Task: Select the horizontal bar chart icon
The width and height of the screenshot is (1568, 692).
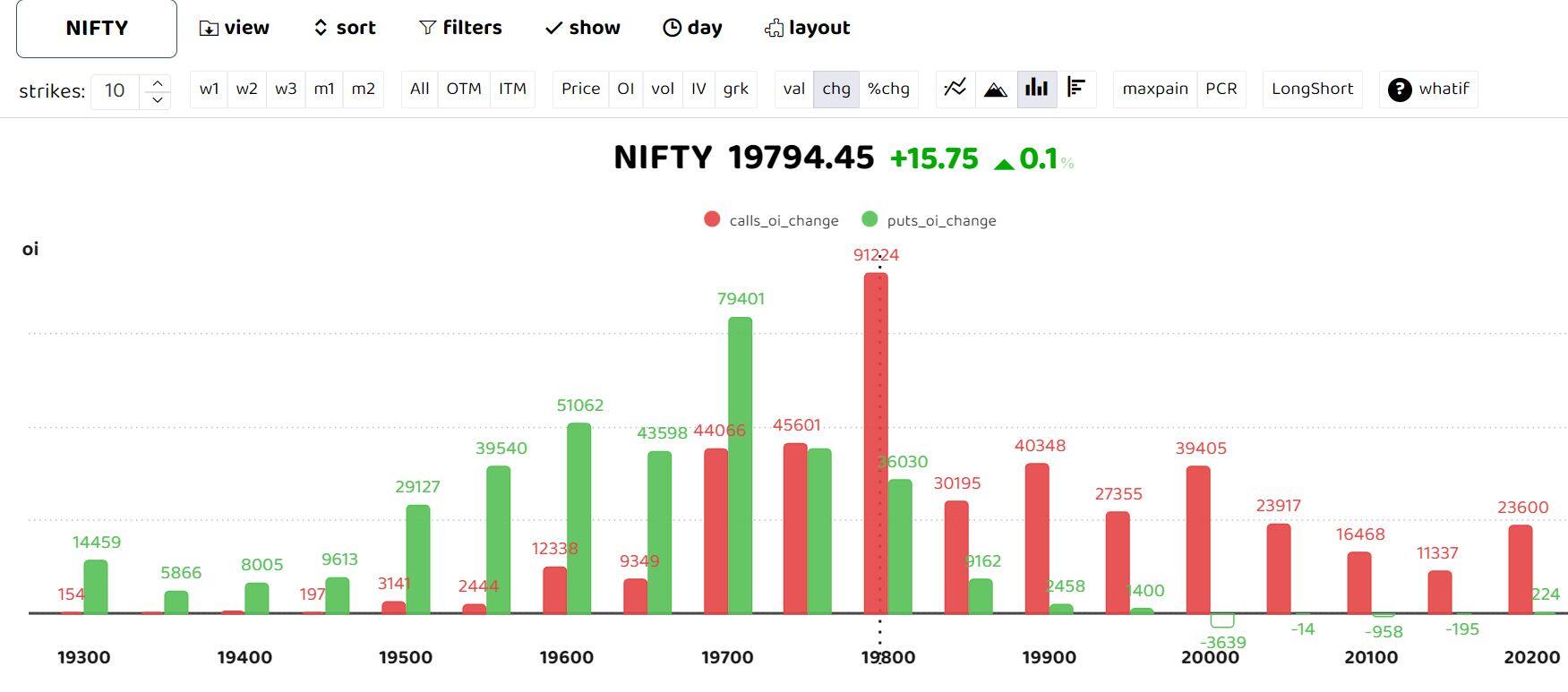Action: (x=1076, y=89)
